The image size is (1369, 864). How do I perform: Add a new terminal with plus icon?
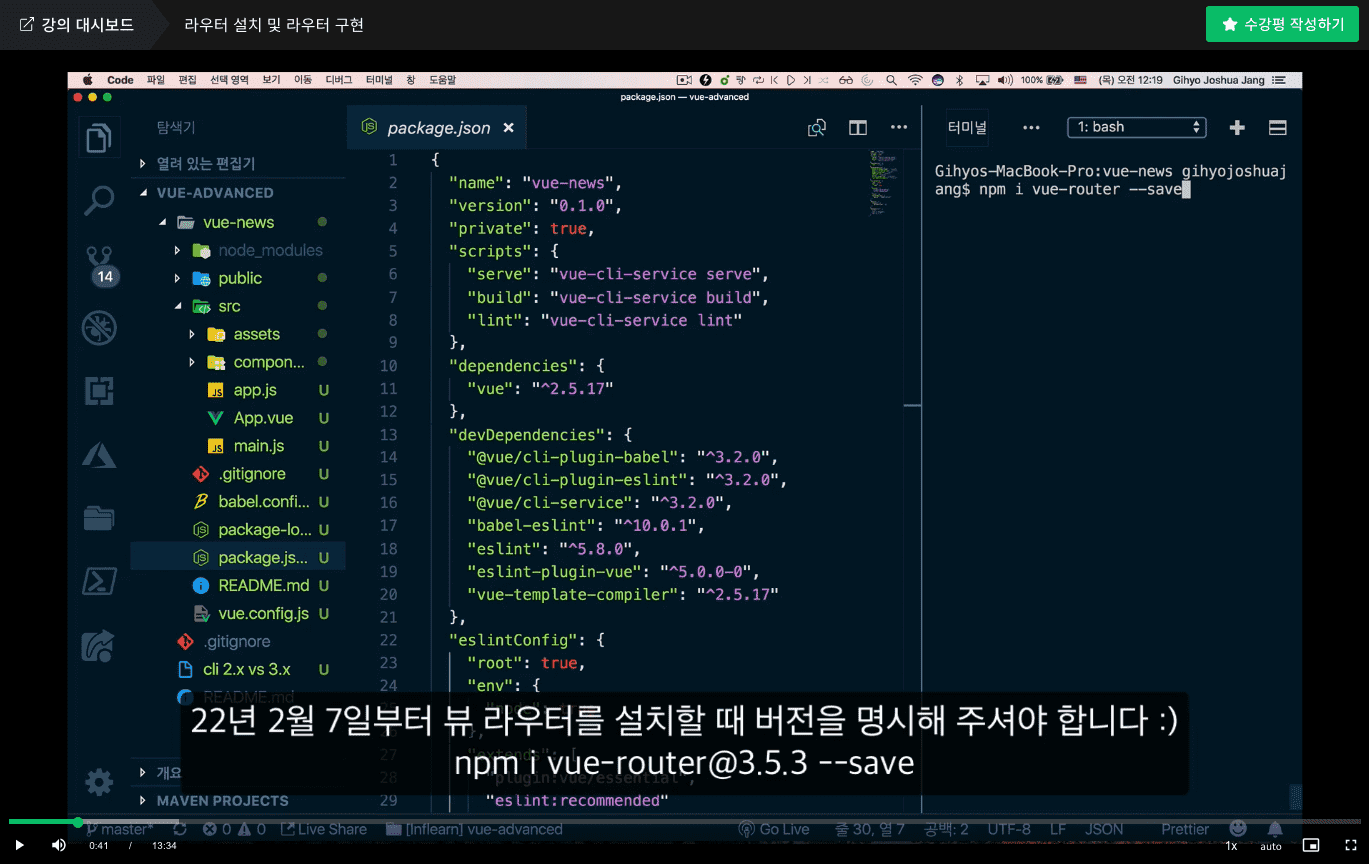point(1237,127)
